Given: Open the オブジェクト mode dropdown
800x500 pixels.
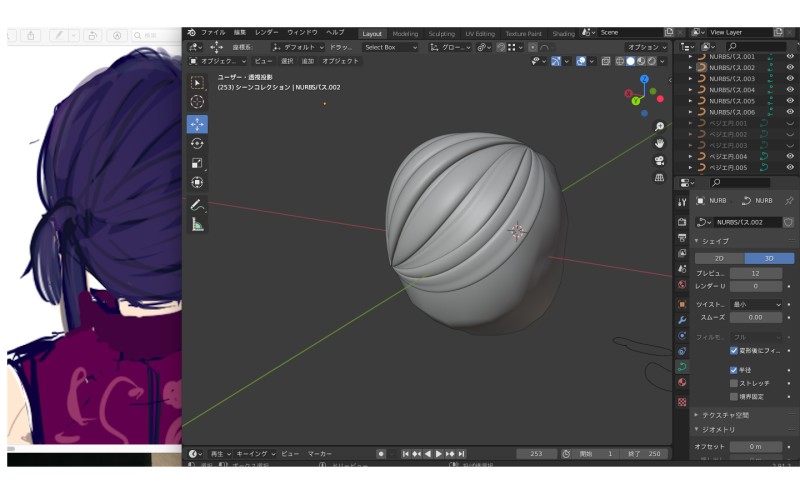Looking at the screenshot, I should (x=218, y=61).
